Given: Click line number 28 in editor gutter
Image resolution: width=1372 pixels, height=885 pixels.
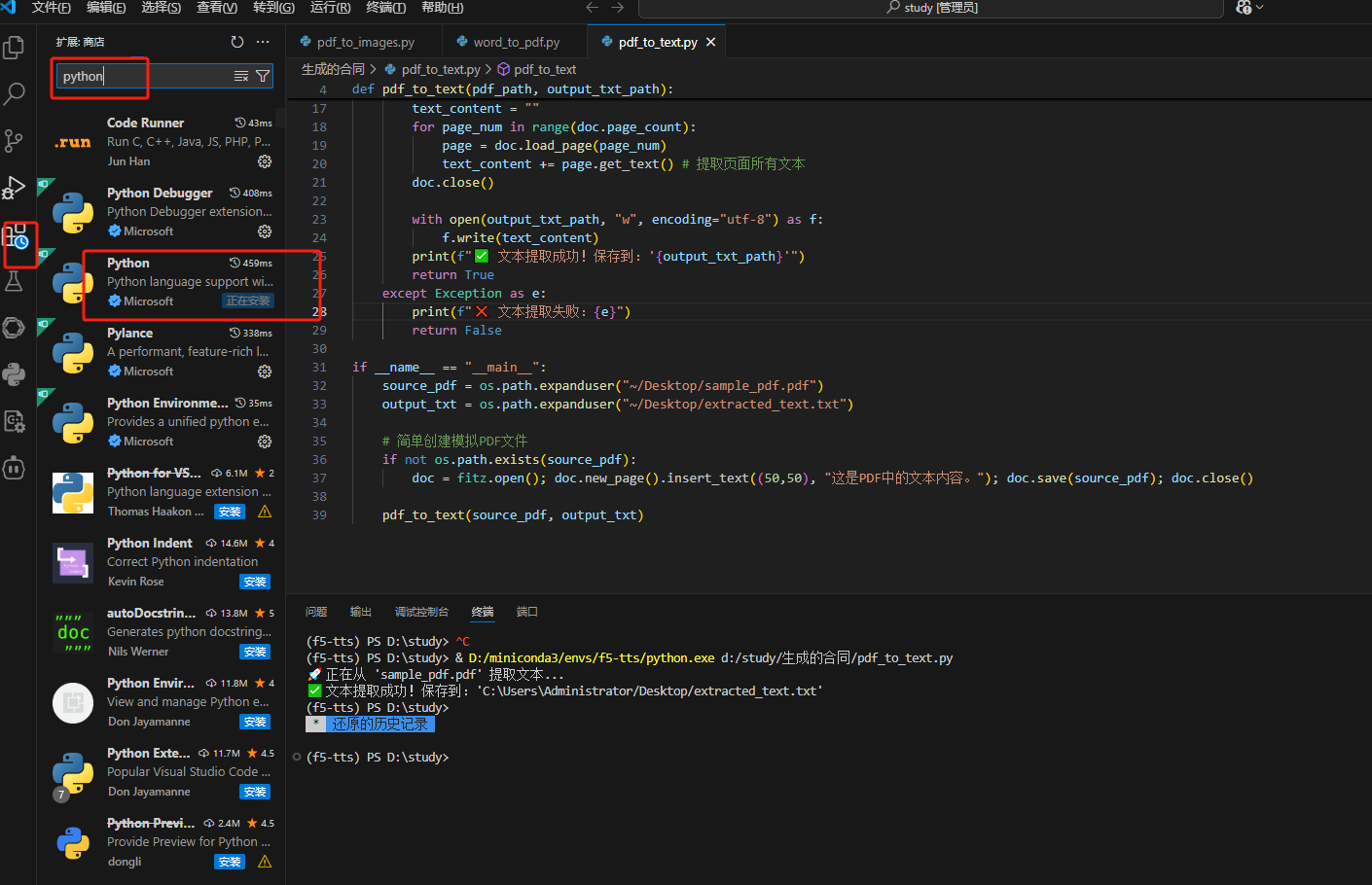Looking at the screenshot, I should [x=319, y=312].
